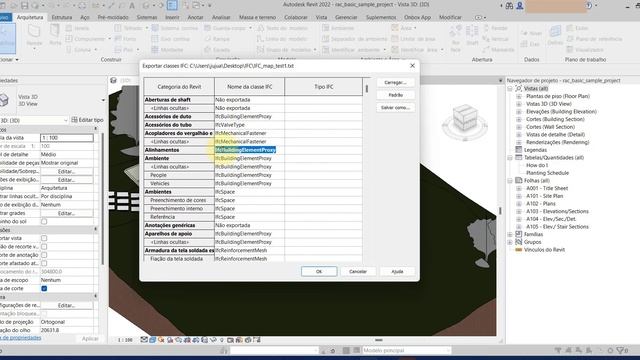The width and height of the screenshot is (640, 360).
Task: Pick the Texto do modelo tool
Action: 282,28
